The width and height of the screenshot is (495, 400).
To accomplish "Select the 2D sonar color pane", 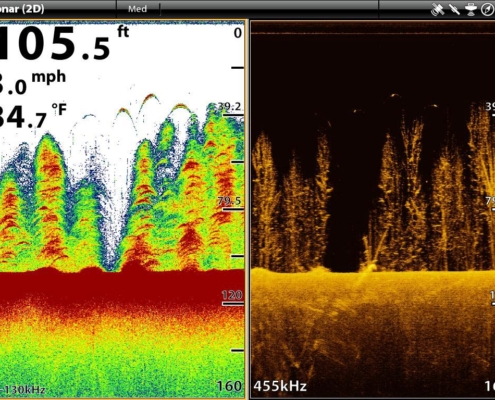I will [123, 209].
